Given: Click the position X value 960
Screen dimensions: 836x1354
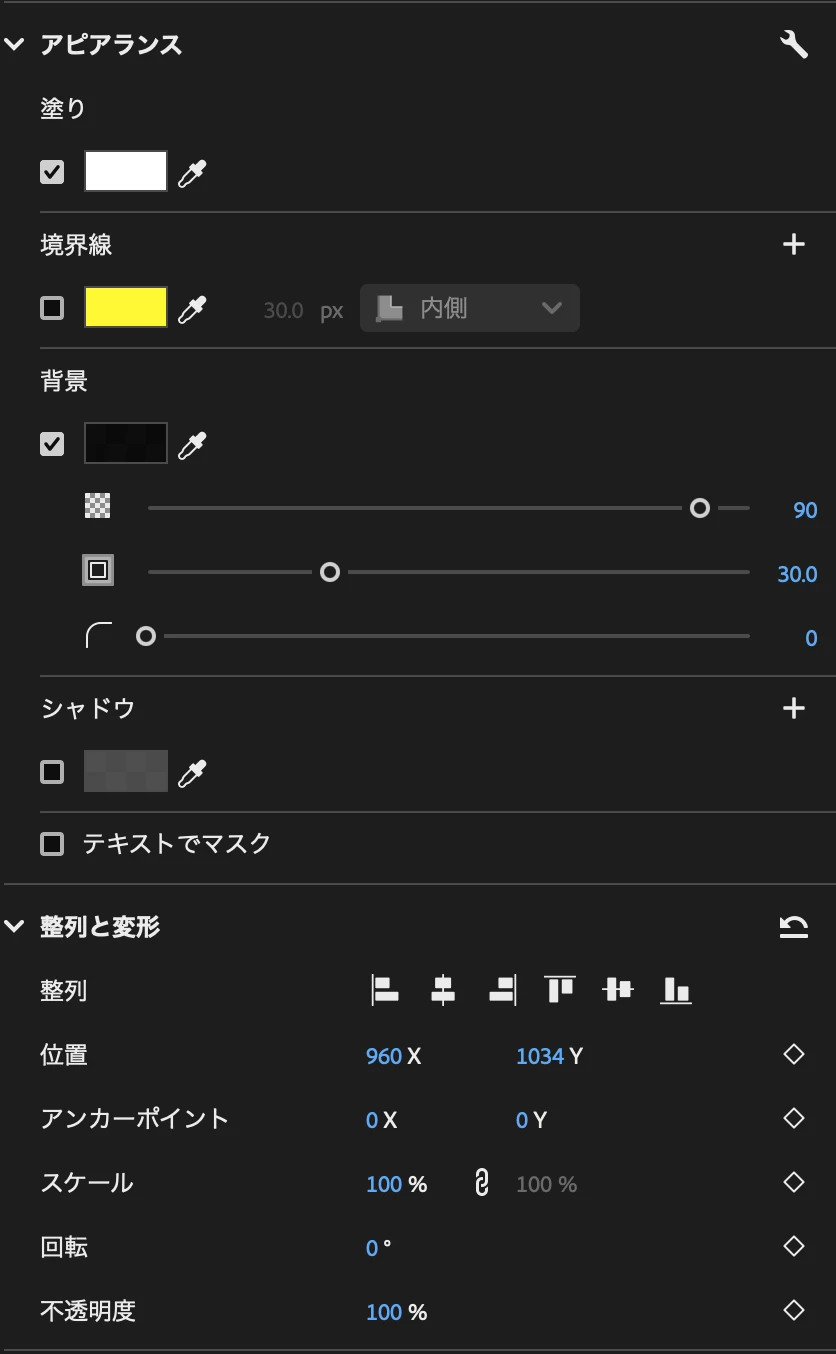Looking at the screenshot, I should coord(384,1056).
